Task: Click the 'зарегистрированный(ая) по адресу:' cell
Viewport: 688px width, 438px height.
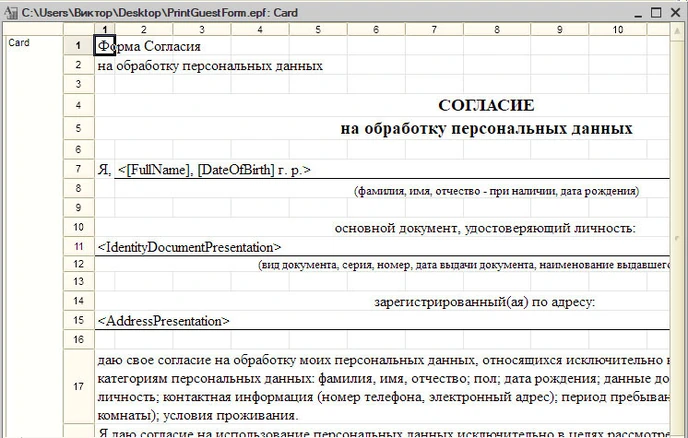Action: tap(484, 302)
